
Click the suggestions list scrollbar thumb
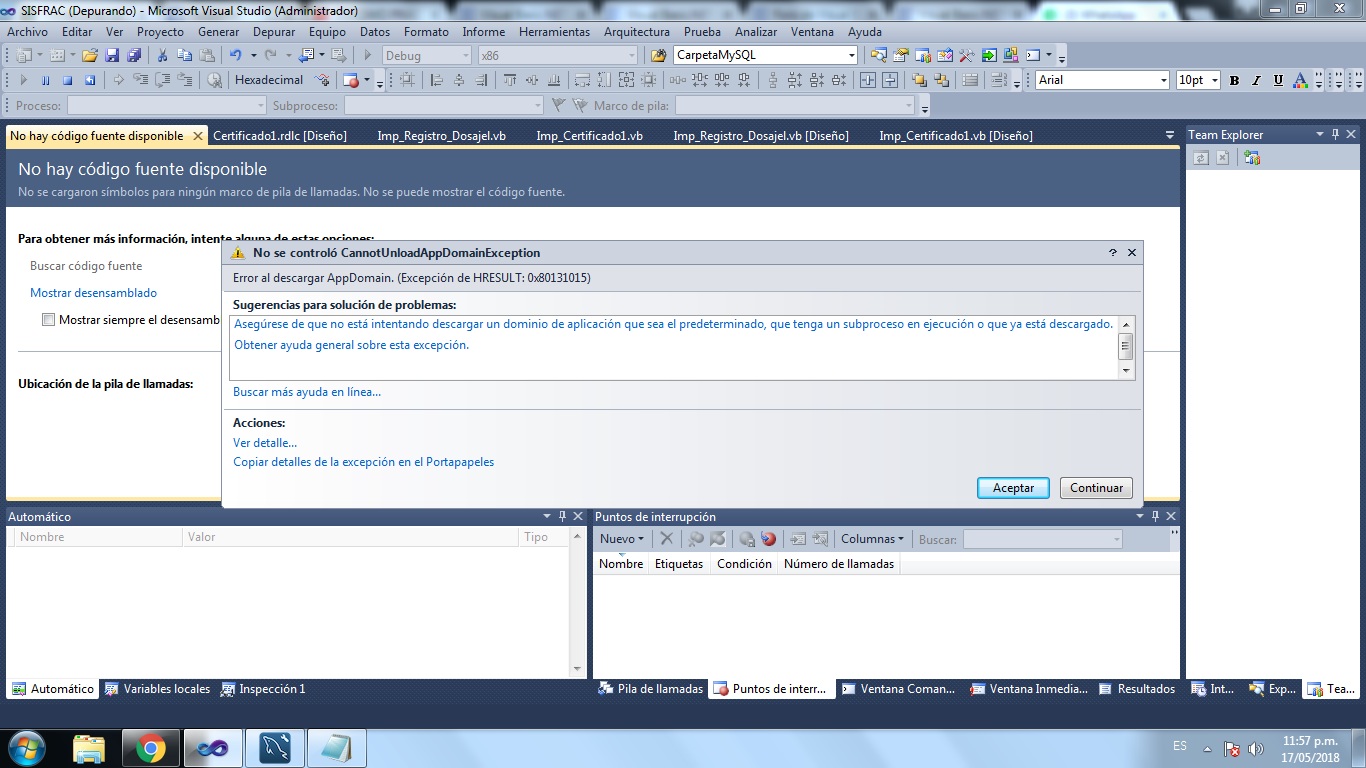pos(1126,347)
